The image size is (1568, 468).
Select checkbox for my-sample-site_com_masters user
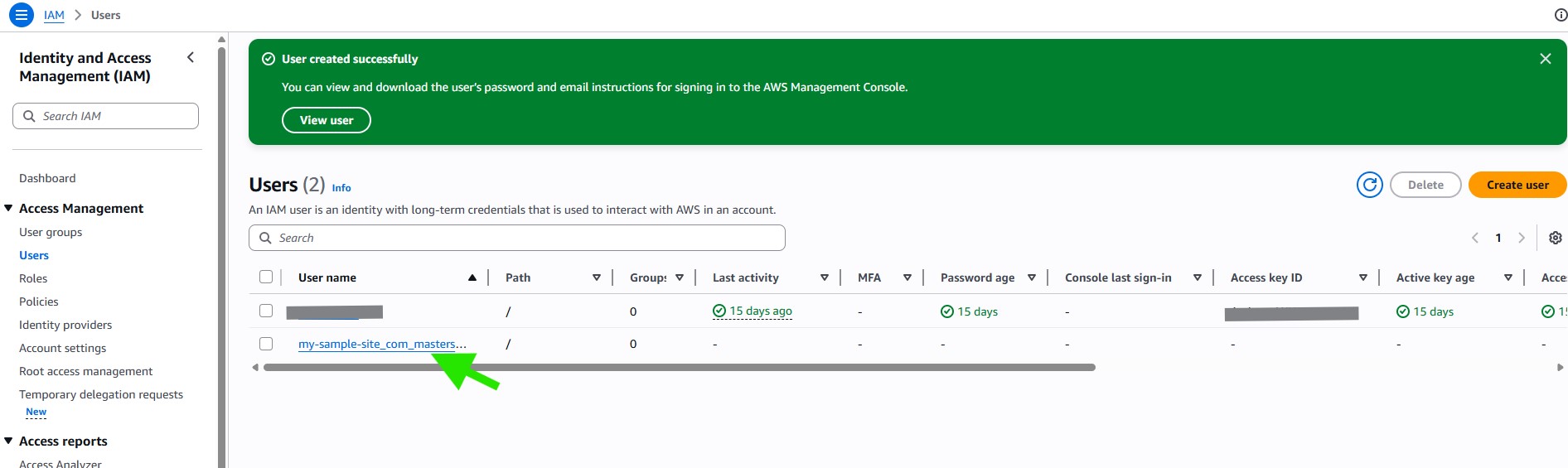(x=266, y=343)
